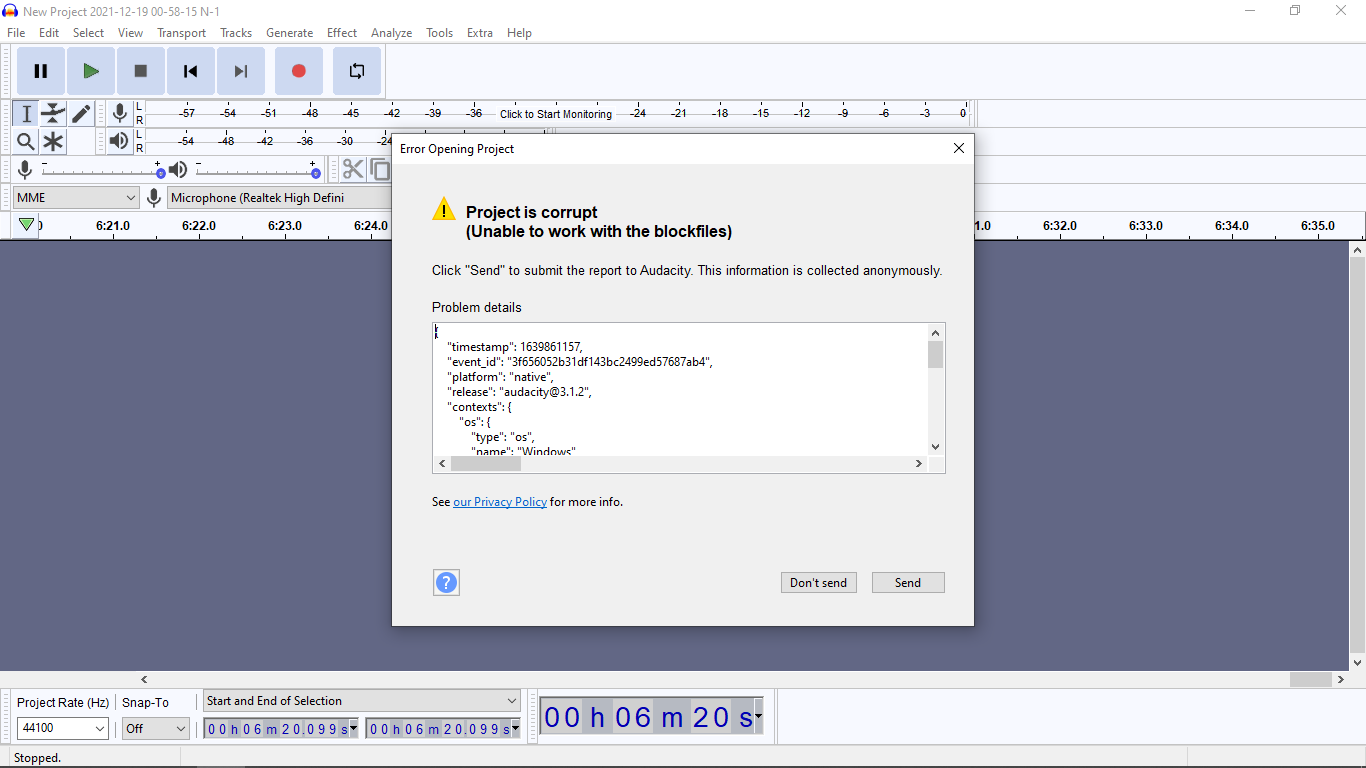
Task: Open the Snap-To dropdown
Action: pyautogui.click(x=155, y=728)
